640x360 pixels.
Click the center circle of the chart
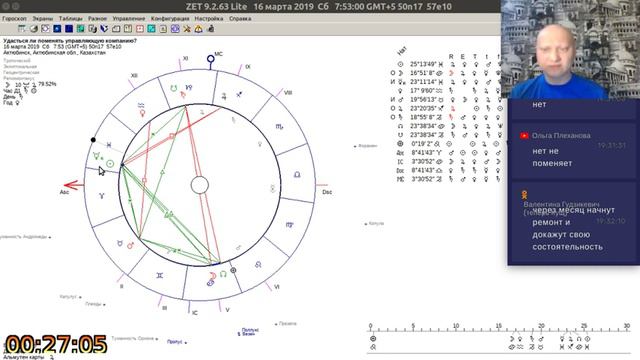pyautogui.click(x=200, y=185)
